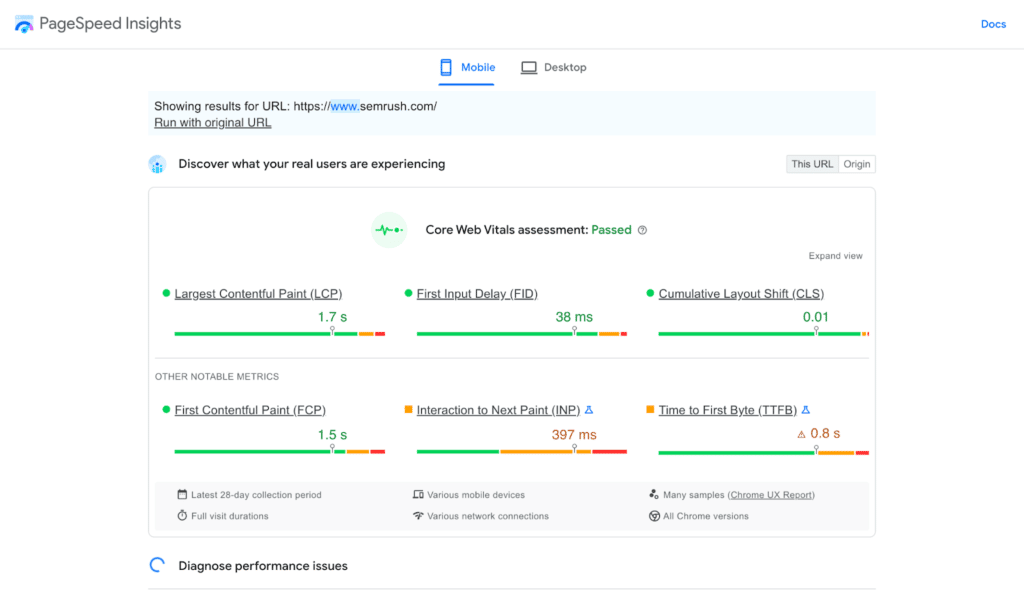Click the warning triangle next to 0.8 s

click(x=801, y=434)
